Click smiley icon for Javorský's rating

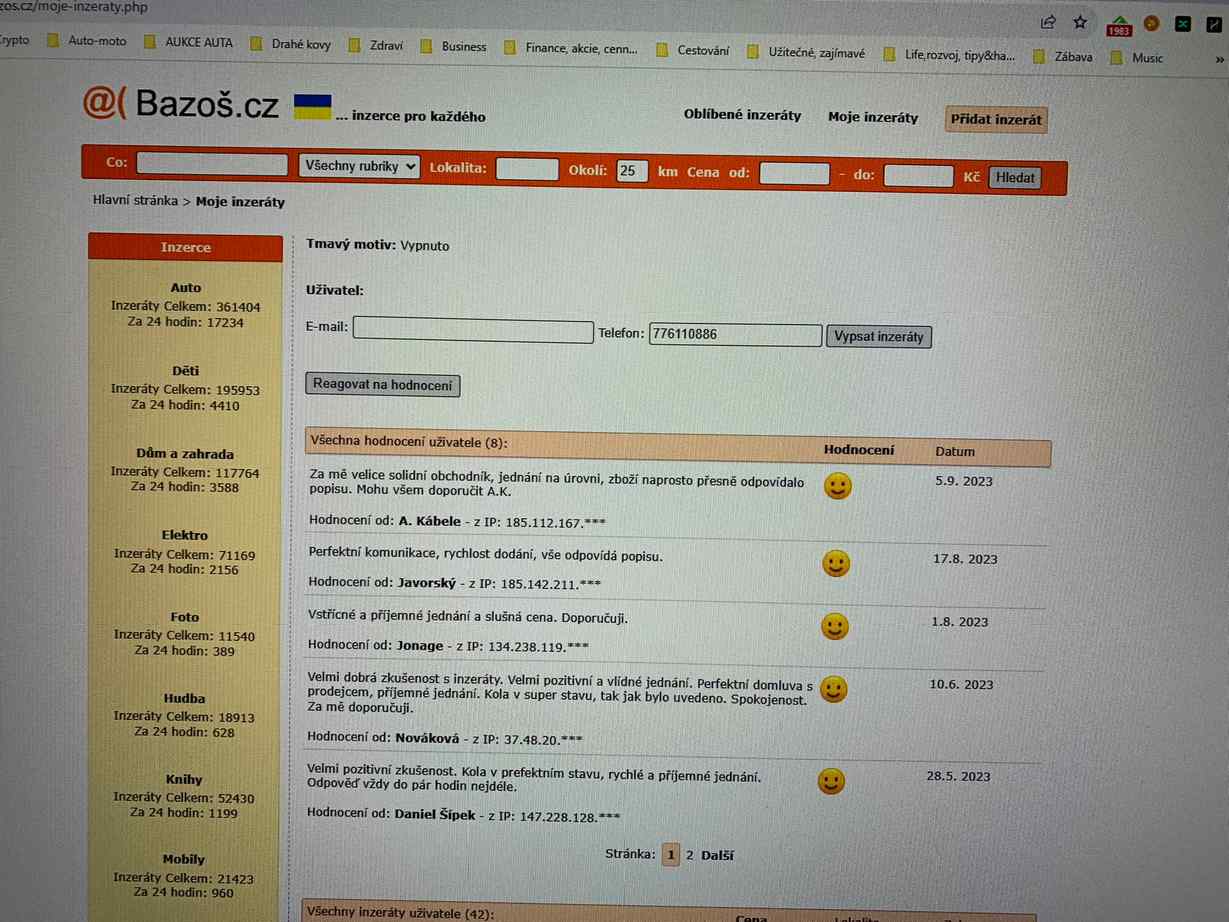(x=836, y=564)
